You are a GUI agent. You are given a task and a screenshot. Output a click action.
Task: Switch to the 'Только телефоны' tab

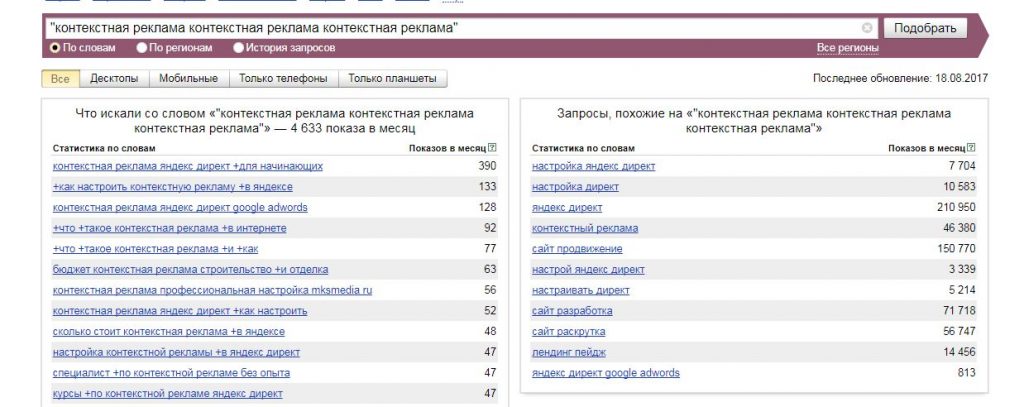(283, 79)
